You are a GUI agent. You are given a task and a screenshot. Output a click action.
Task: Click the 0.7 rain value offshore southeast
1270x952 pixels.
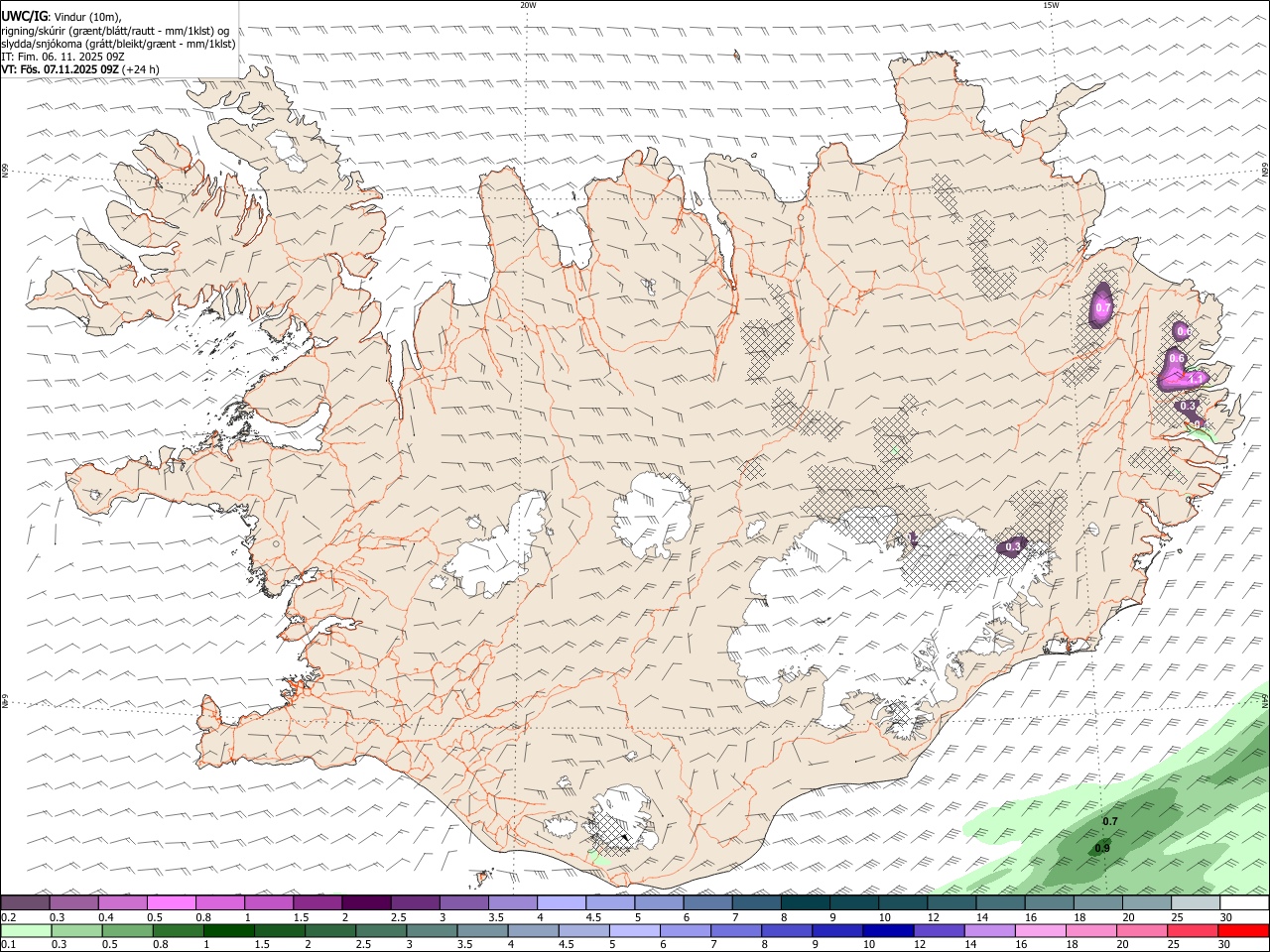point(1110,822)
